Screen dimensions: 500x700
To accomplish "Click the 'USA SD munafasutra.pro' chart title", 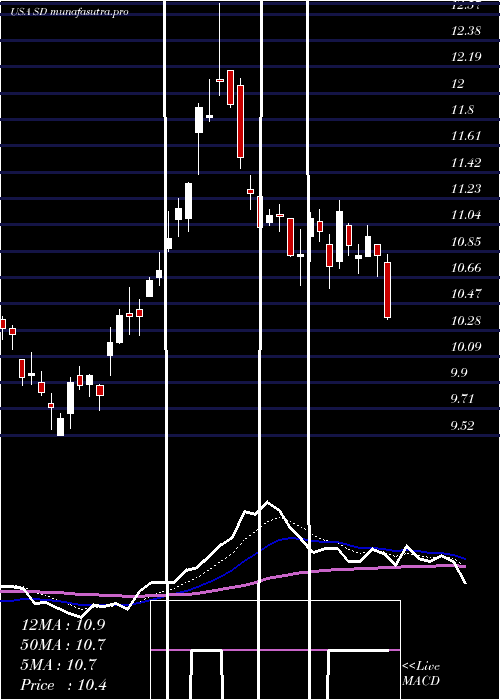I will [69, 12].
